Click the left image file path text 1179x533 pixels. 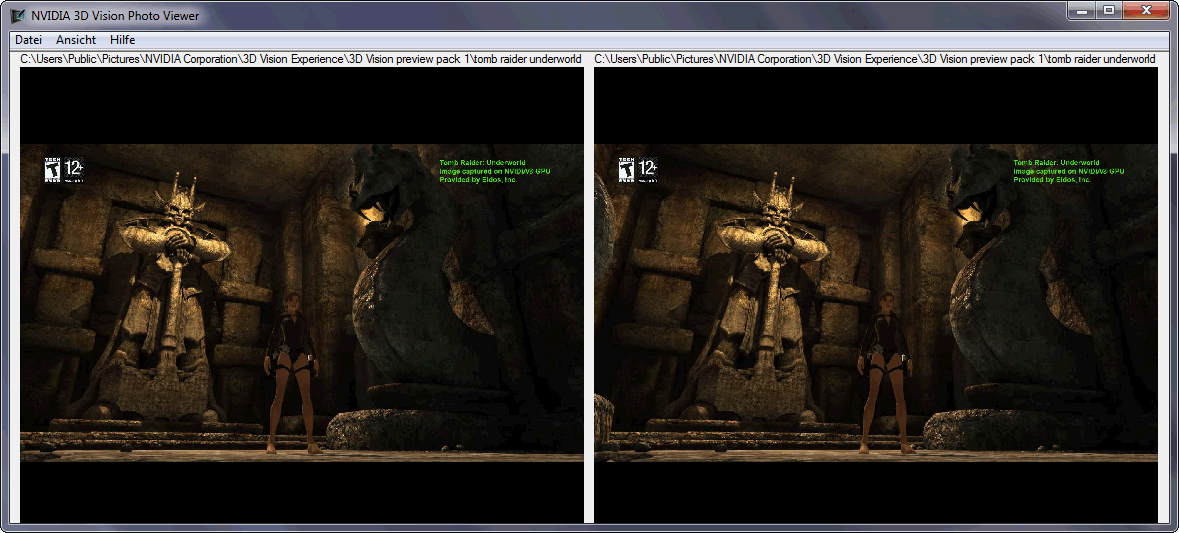pyautogui.click(x=301, y=59)
